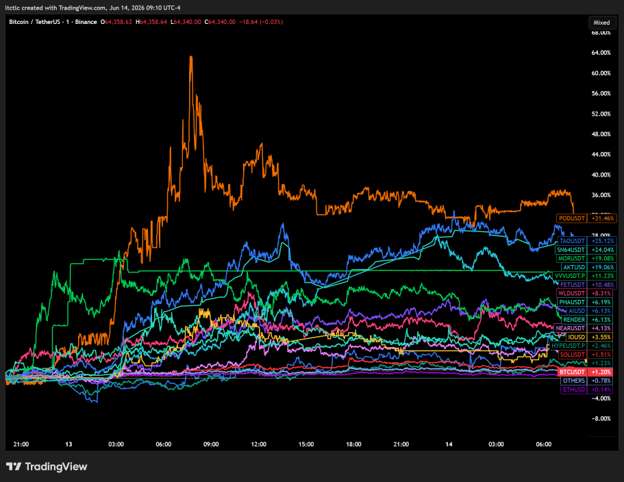Screen dimensions: 624x482
Task: Select the VVVUSDT.P price label
Action: pyautogui.click(x=570, y=276)
